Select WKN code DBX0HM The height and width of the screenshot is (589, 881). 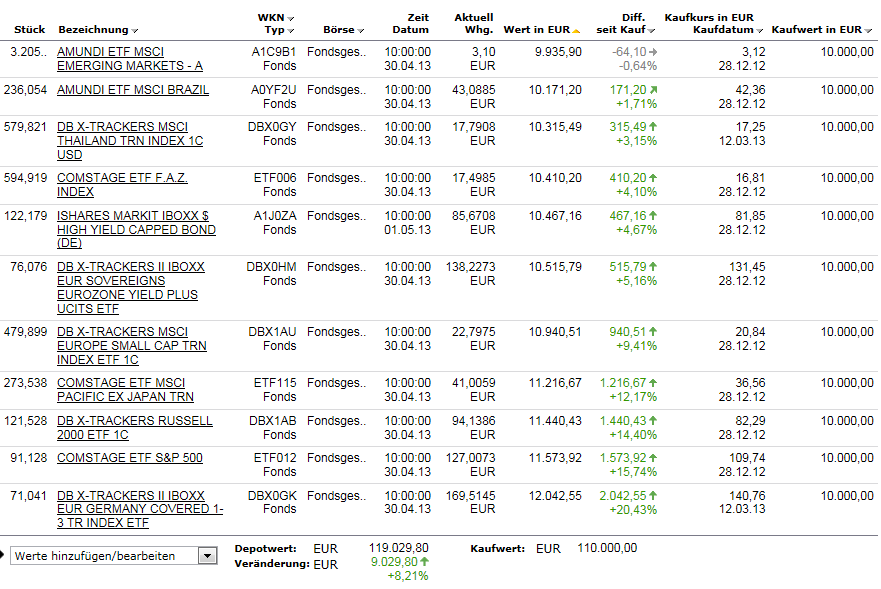271,266
